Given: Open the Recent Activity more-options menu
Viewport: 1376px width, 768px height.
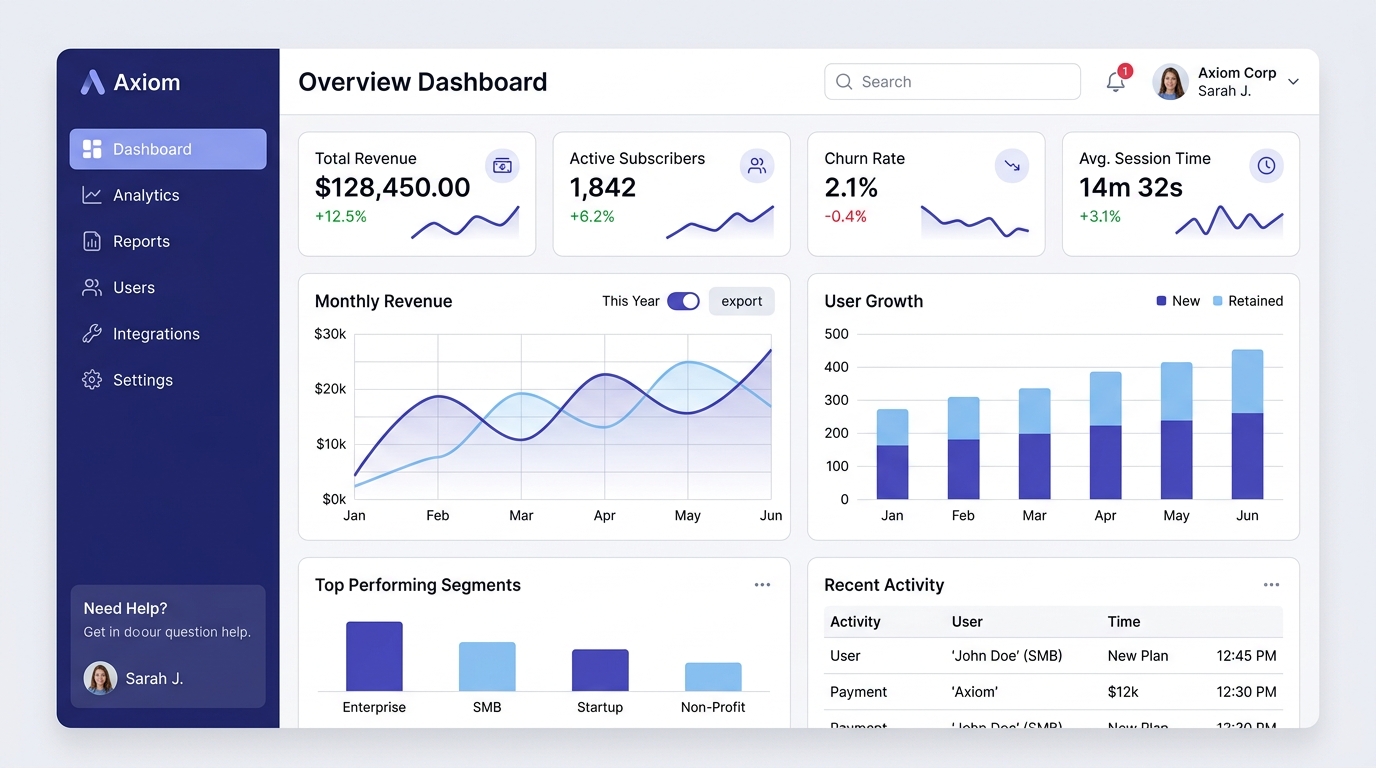Looking at the screenshot, I should coord(1271,585).
